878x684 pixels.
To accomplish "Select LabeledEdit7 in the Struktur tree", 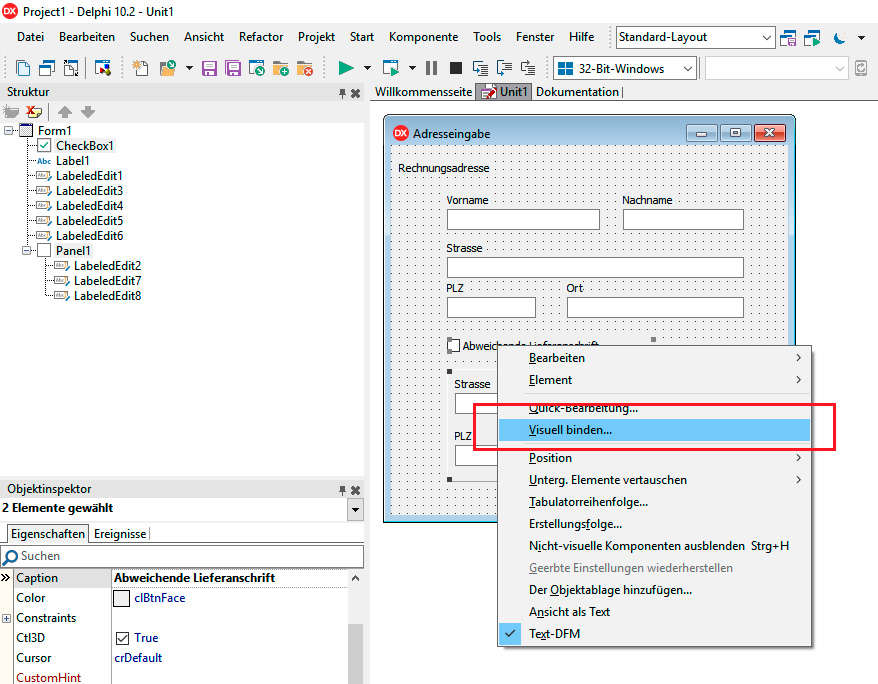I will pos(107,280).
